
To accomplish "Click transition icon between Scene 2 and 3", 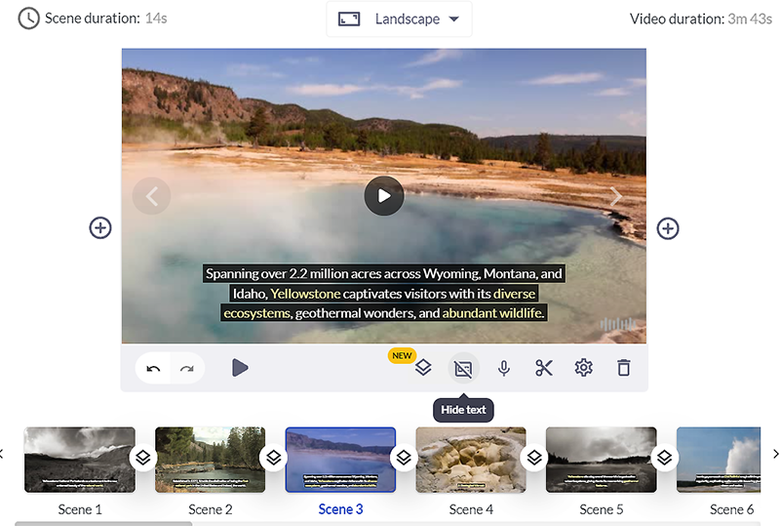I will coord(274,457).
